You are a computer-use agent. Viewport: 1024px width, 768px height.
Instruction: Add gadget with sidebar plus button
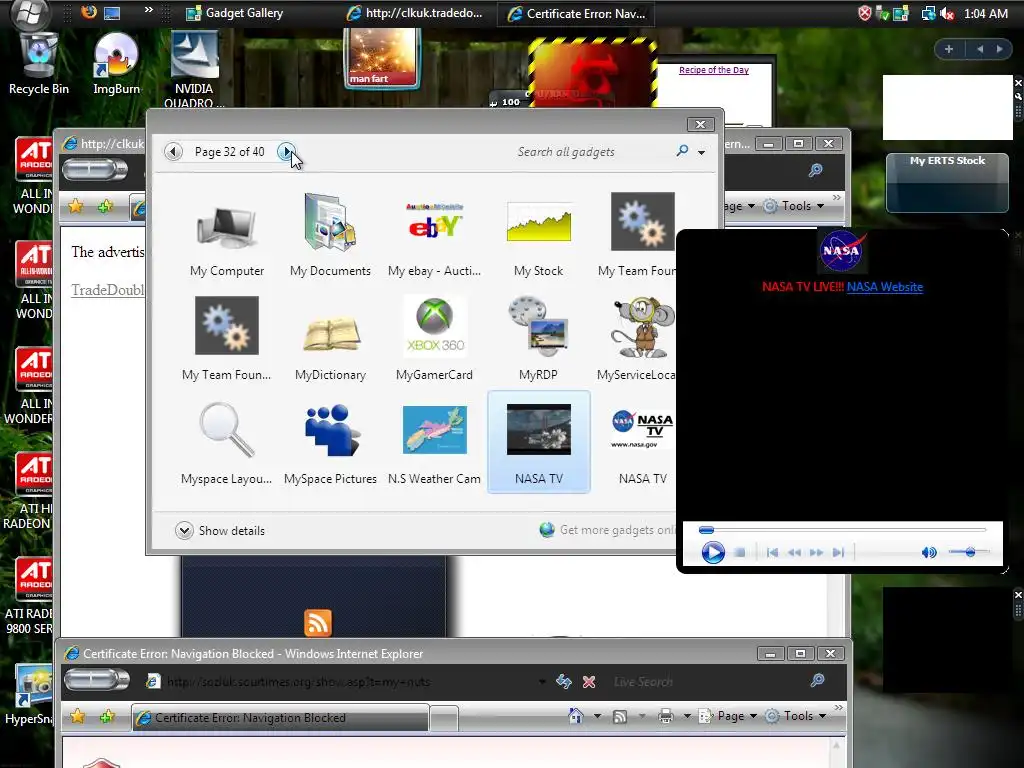tap(949, 49)
